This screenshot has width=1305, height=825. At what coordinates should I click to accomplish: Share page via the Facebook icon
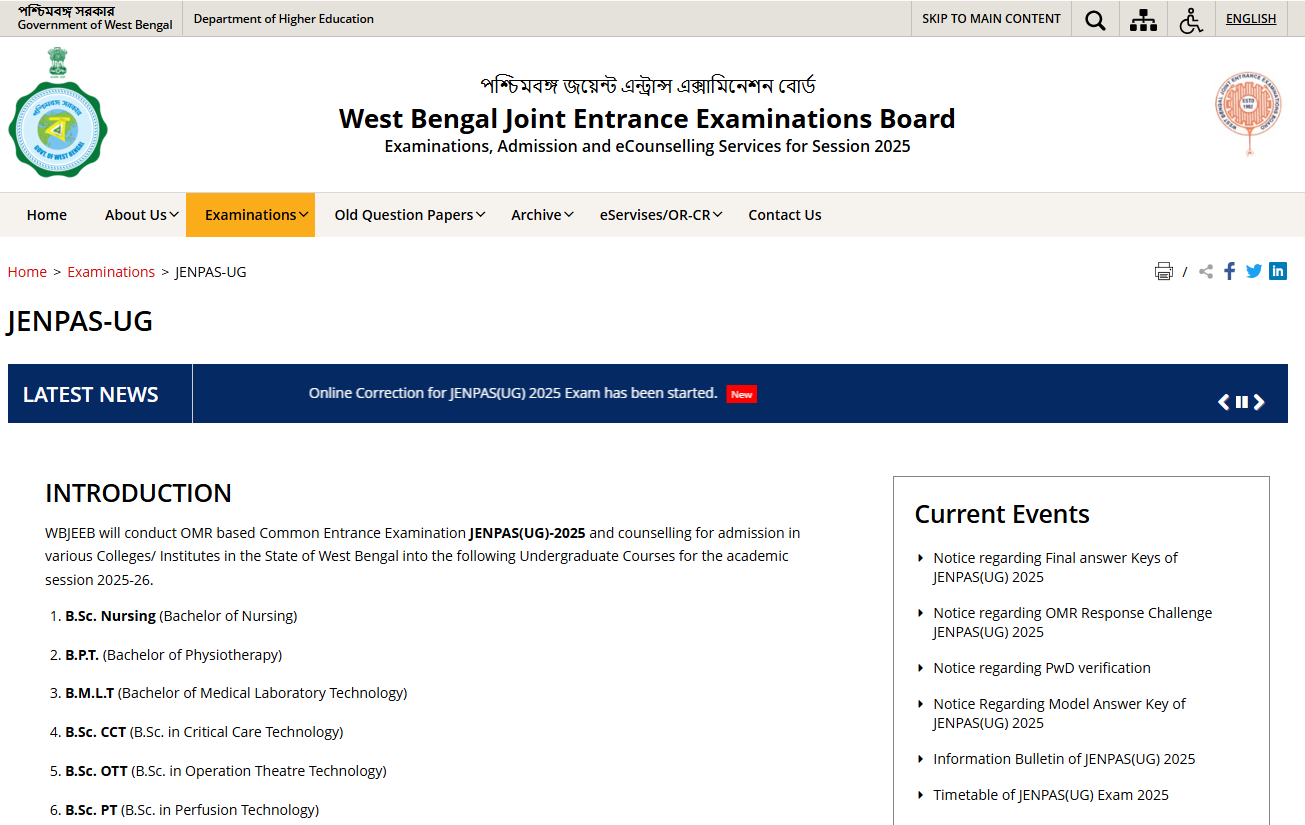tap(1229, 270)
